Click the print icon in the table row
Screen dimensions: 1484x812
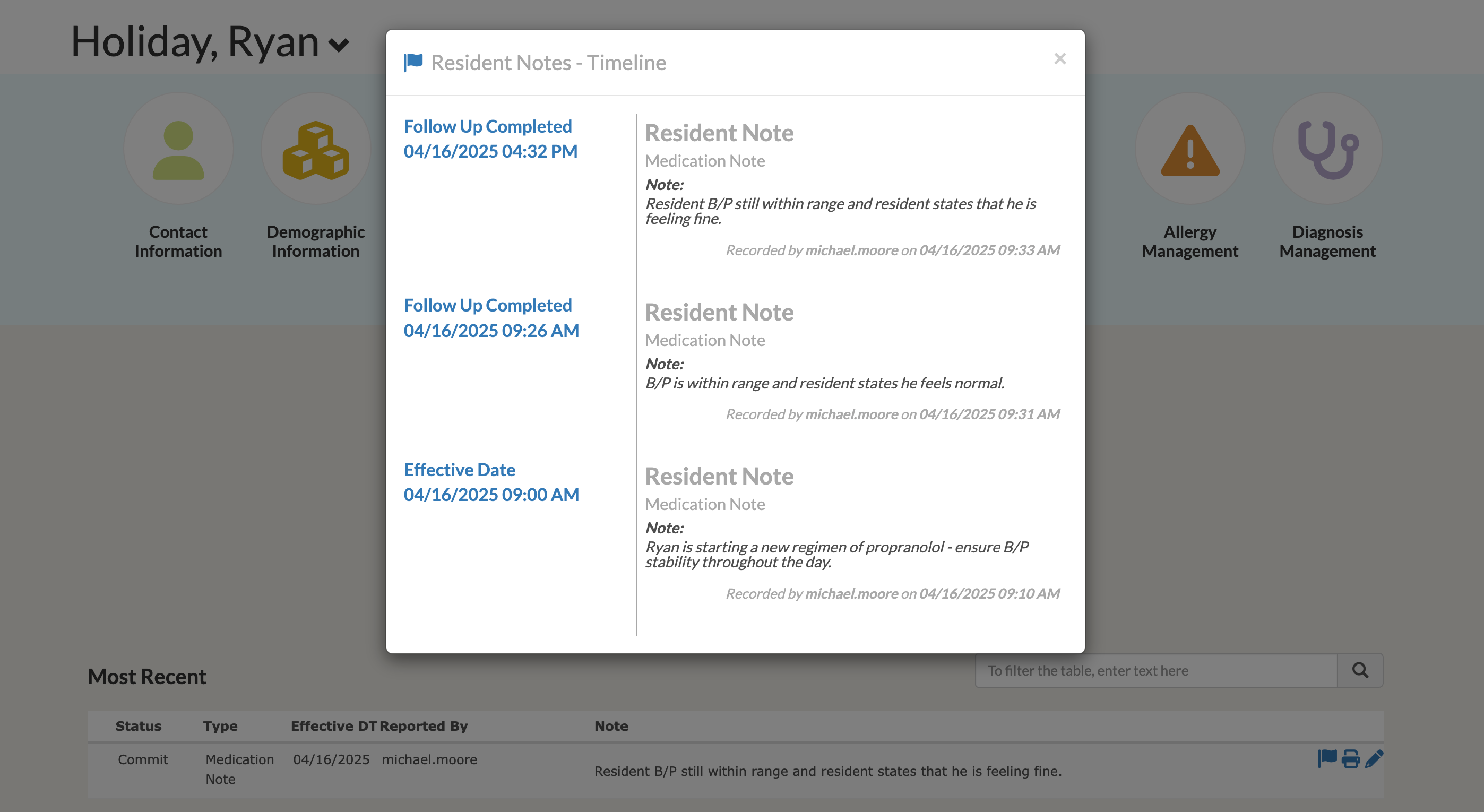pos(1350,758)
